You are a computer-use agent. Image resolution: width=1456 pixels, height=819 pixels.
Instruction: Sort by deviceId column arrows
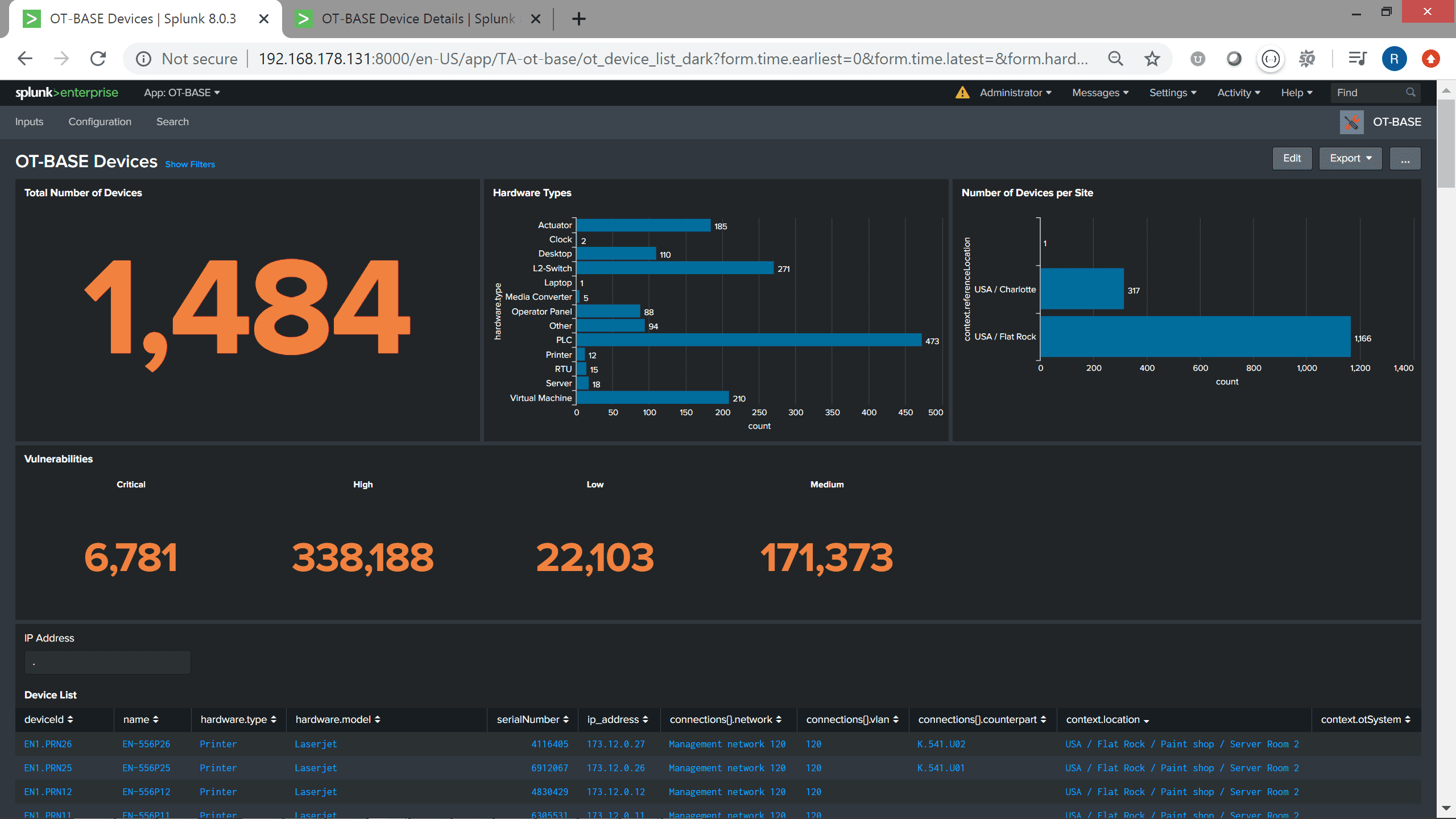pos(71,719)
